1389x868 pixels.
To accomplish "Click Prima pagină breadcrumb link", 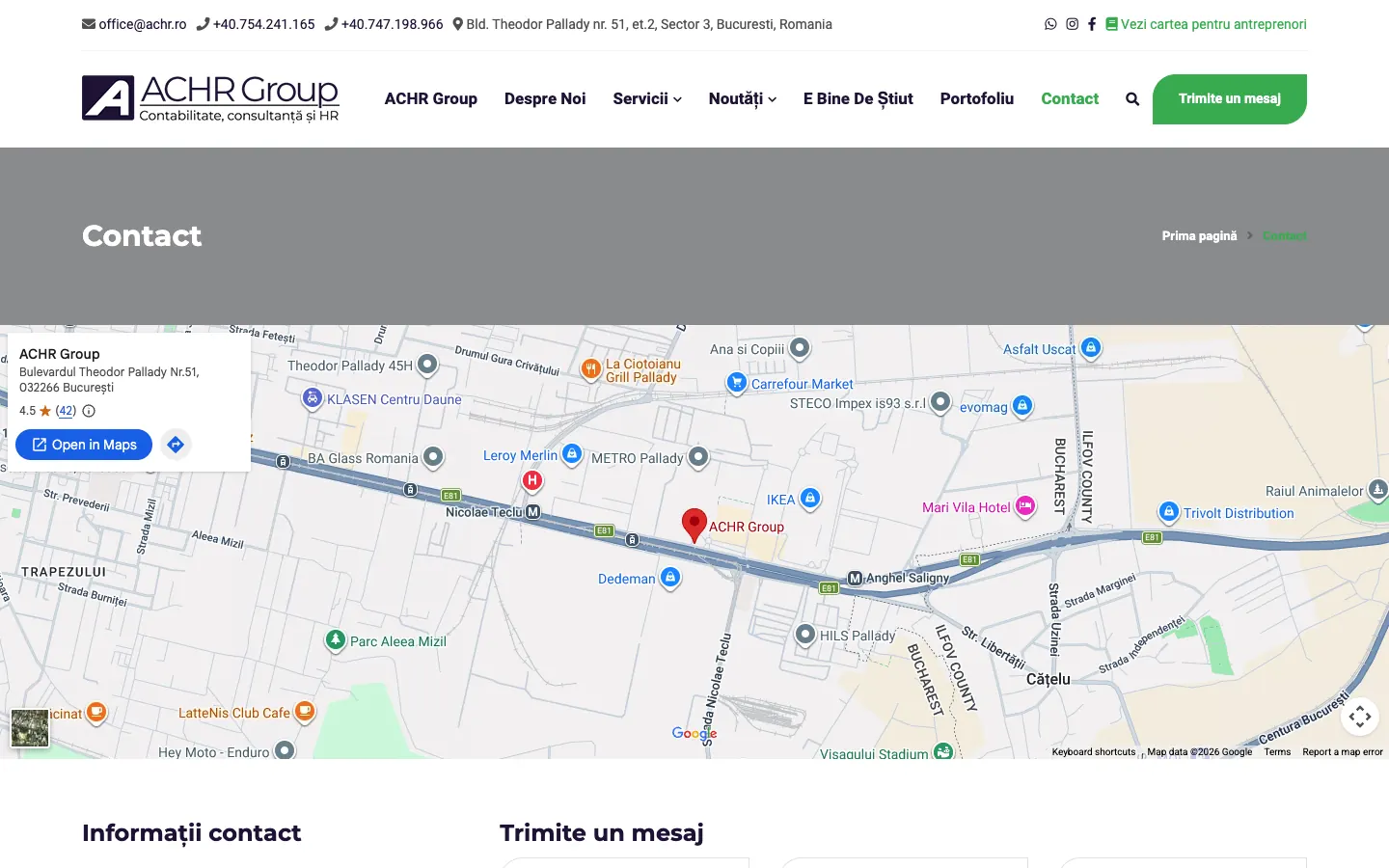I will point(1199,235).
